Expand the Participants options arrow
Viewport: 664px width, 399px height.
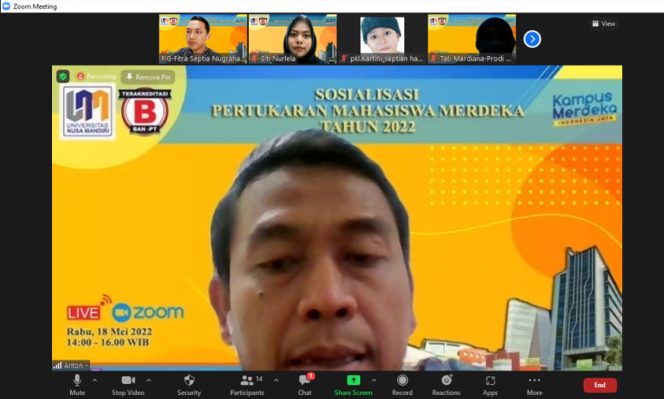click(276, 380)
